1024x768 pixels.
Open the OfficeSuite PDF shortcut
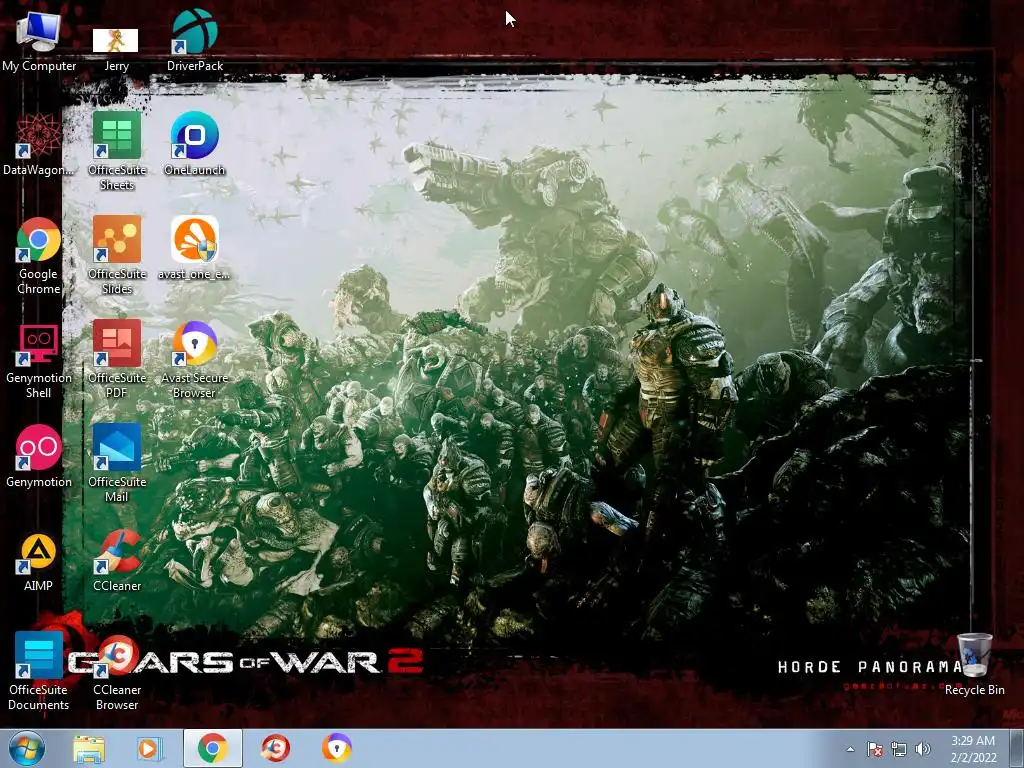coord(117,359)
